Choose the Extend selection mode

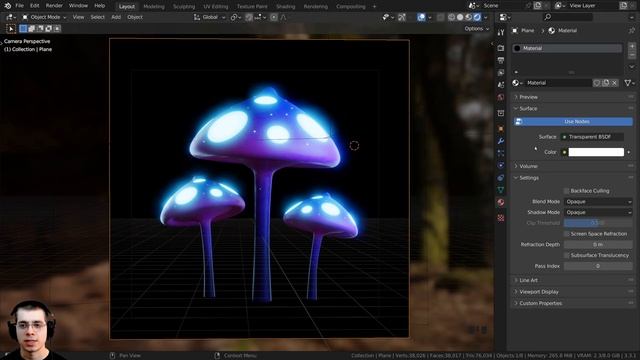coord(32,29)
